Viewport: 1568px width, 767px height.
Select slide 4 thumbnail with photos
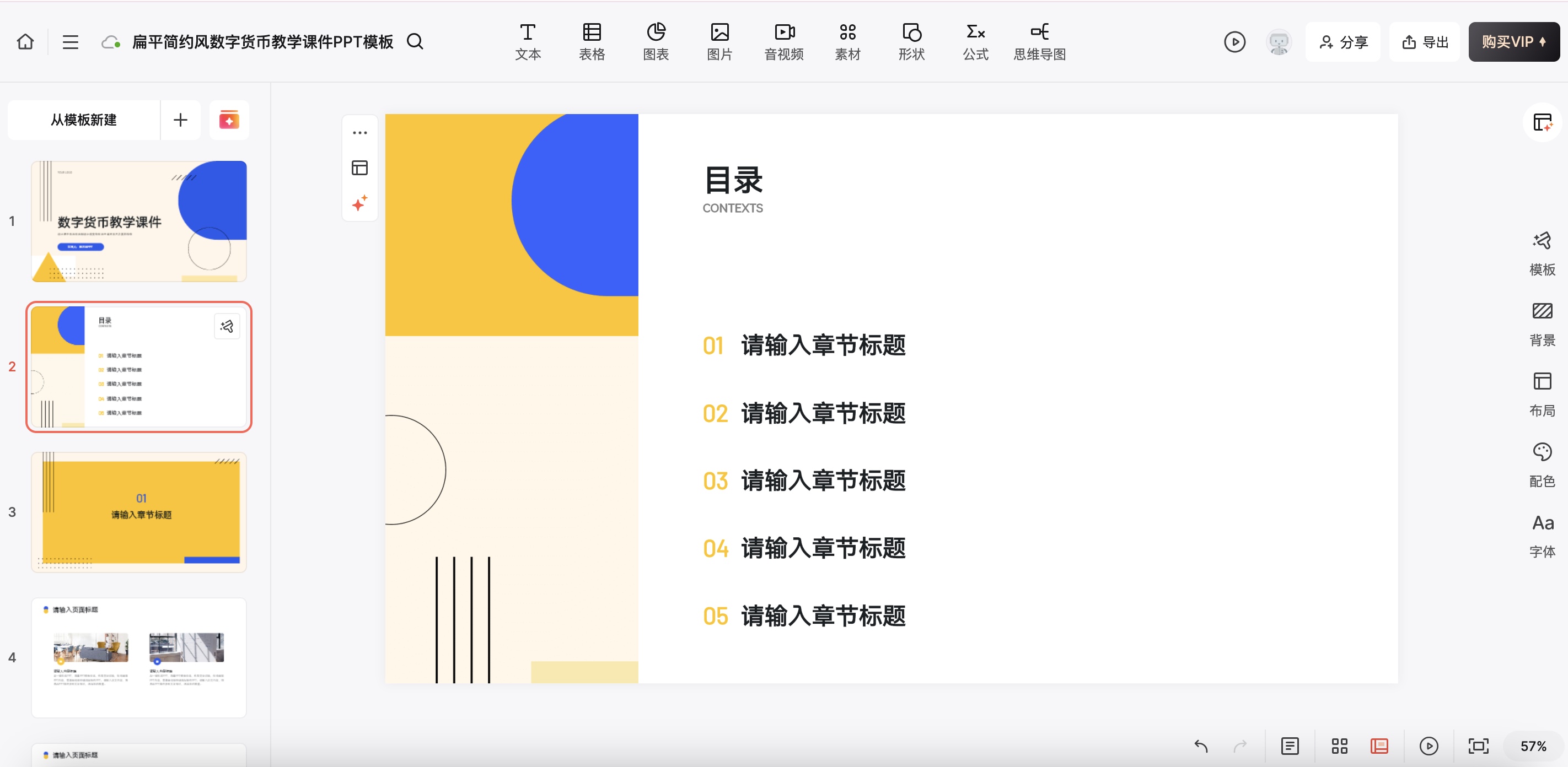(139, 657)
